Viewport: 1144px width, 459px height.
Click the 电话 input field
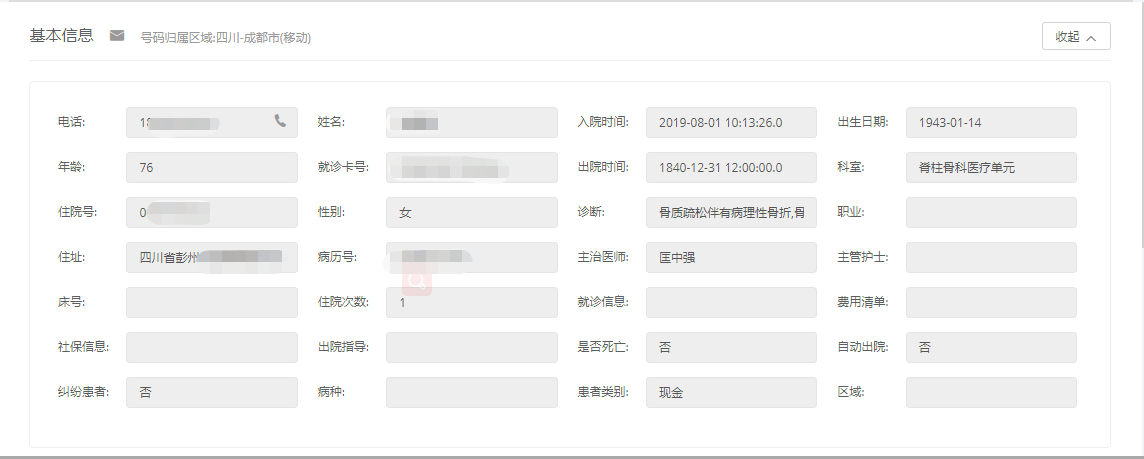[x=212, y=123]
